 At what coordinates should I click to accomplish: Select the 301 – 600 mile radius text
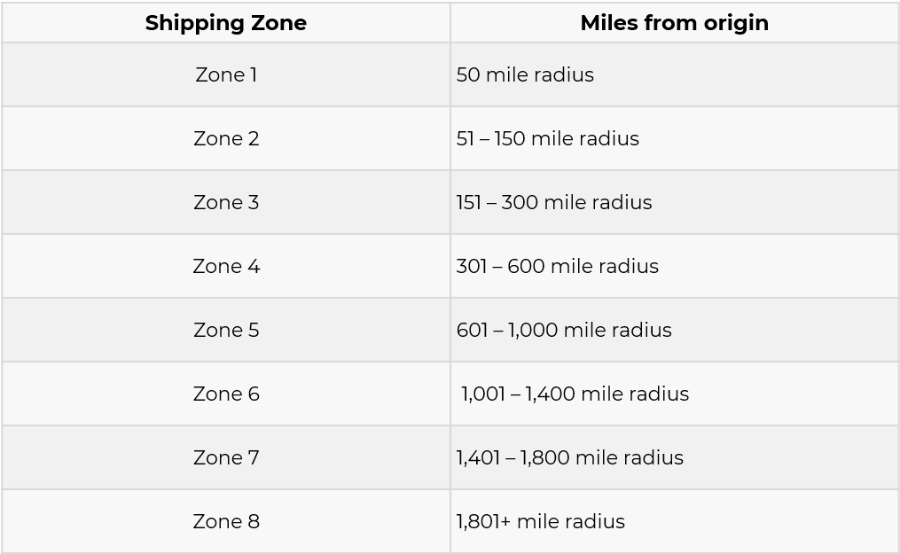tap(557, 267)
